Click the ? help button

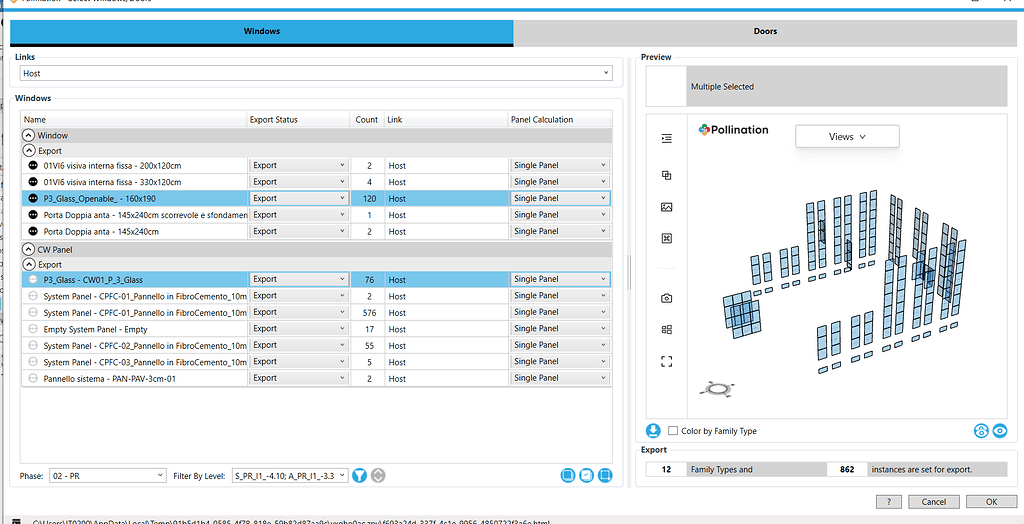pos(889,502)
